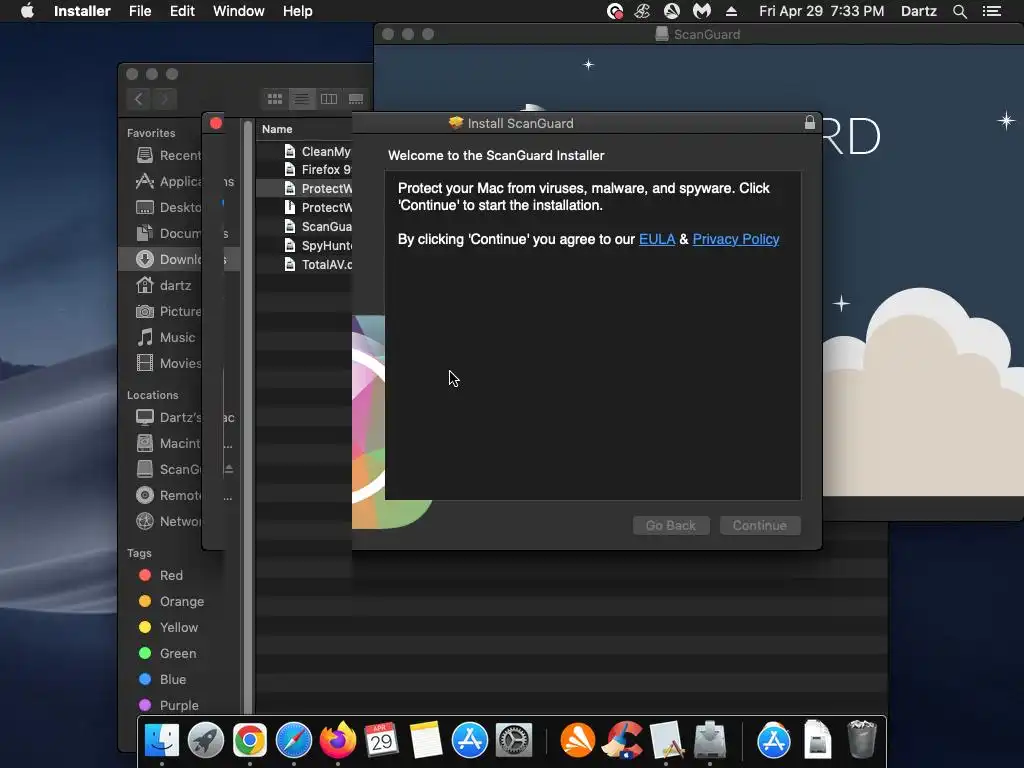The width and height of the screenshot is (1024, 768).
Task: Click the Finder sidebar scrollbar
Action: coord(248,418)
